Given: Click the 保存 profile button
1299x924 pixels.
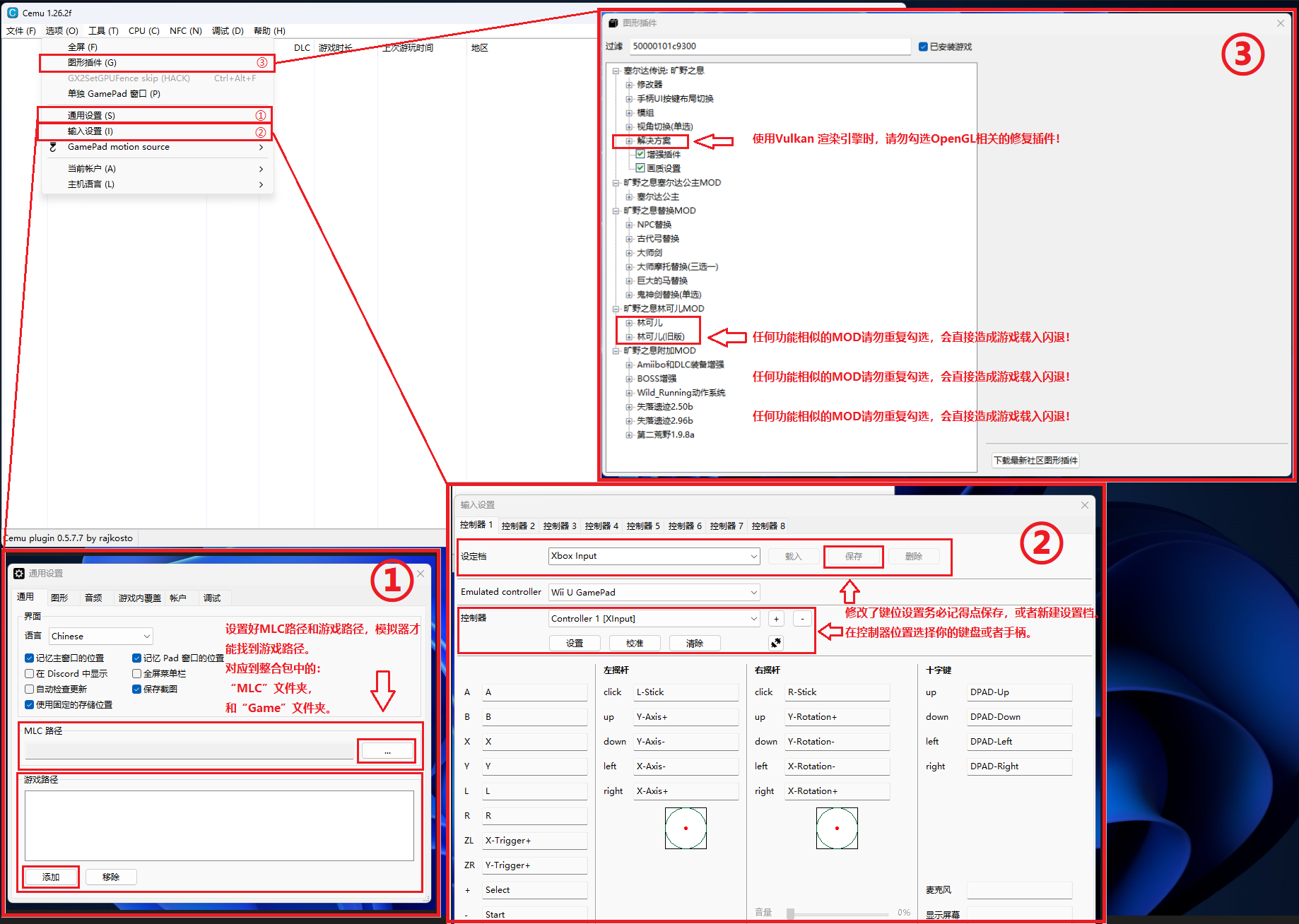Looking at the screenshot, I should [x=854, y=557].
